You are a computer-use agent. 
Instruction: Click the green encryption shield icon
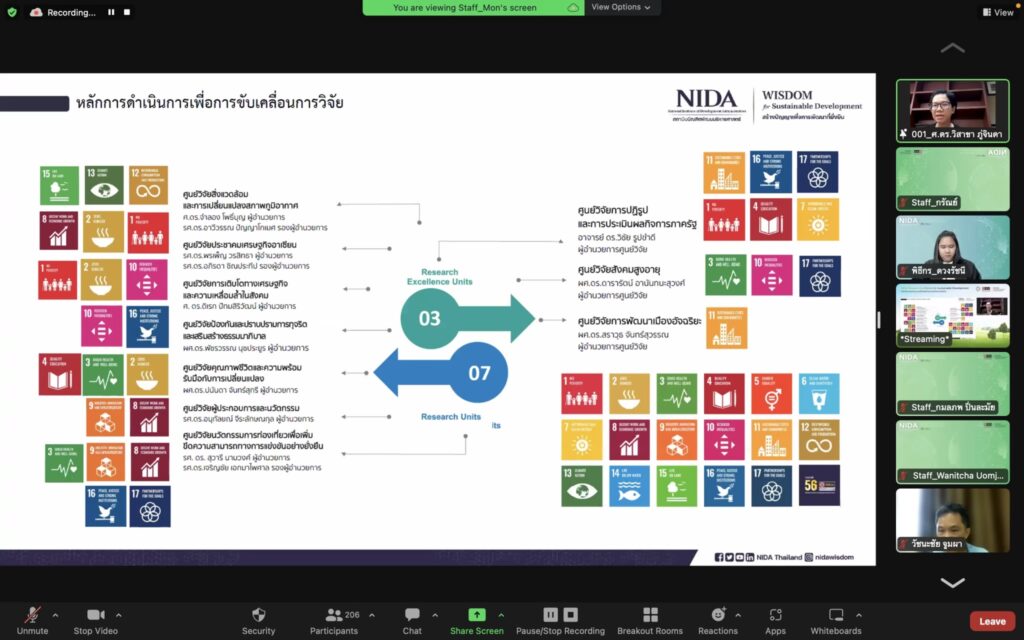coord(12,12)
